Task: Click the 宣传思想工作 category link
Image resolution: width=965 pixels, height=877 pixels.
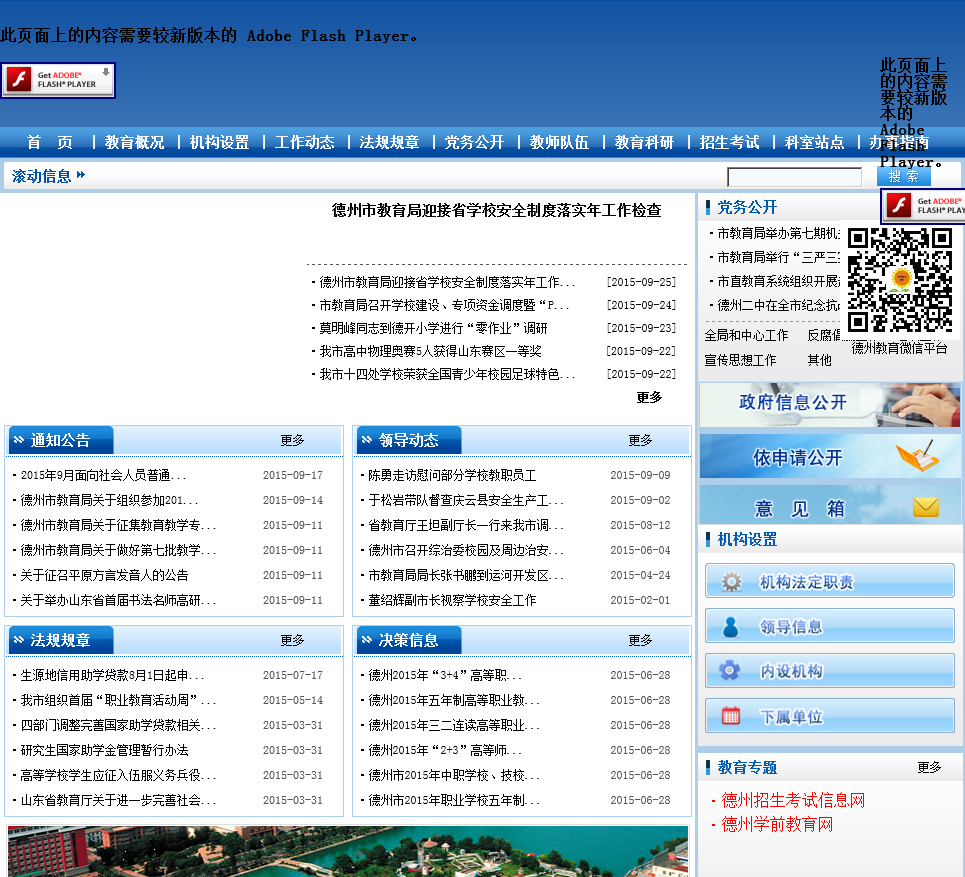Action: [x=740, y=360]
